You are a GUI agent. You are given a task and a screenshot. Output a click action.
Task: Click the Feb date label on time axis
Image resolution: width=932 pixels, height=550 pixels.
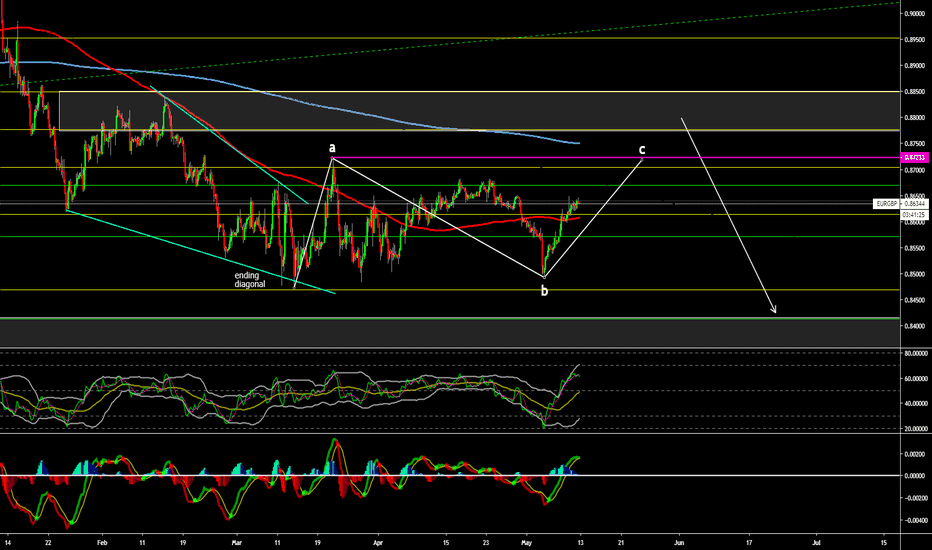click(x=102, y=542)
